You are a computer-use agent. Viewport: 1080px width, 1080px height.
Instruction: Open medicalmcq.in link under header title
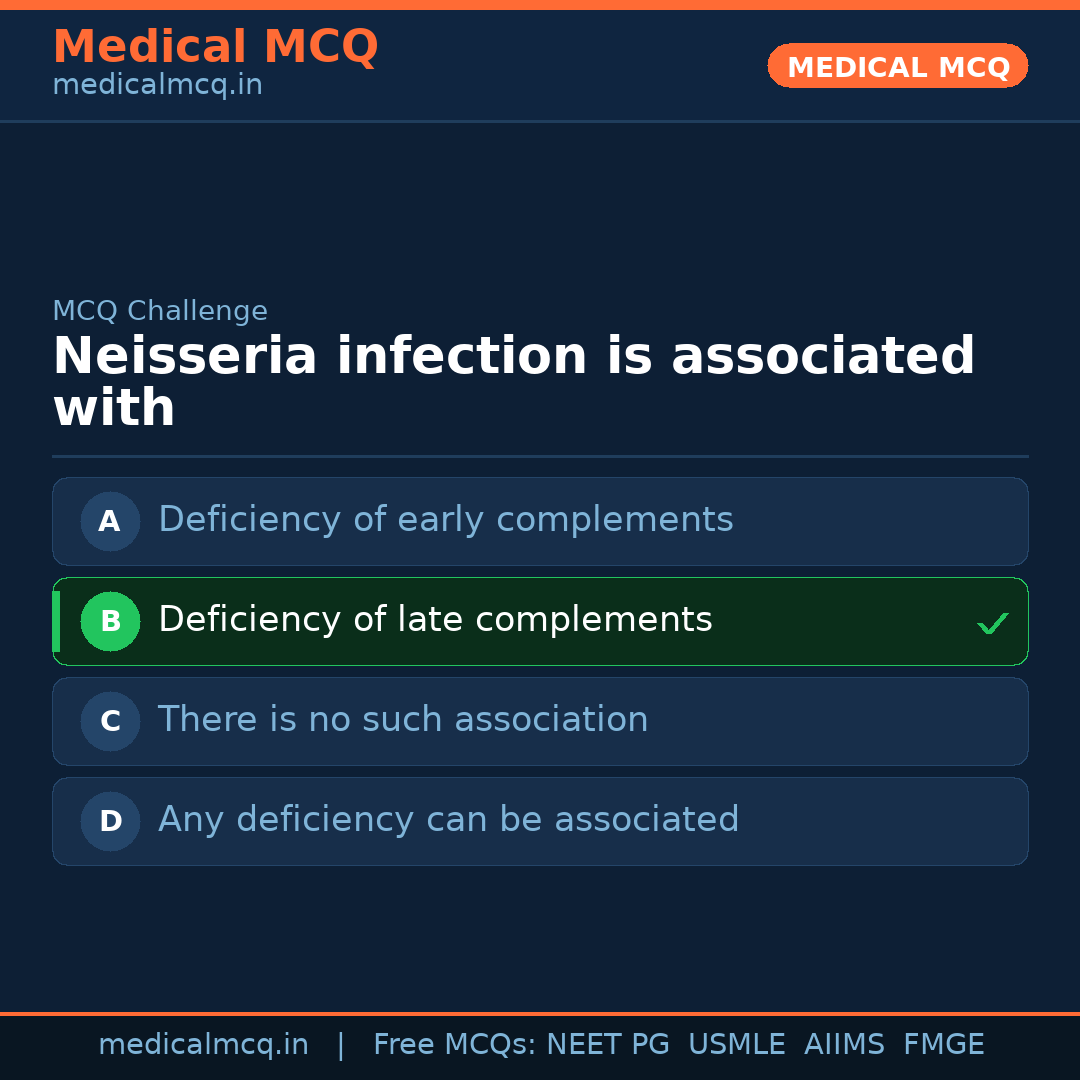[157, 85]
